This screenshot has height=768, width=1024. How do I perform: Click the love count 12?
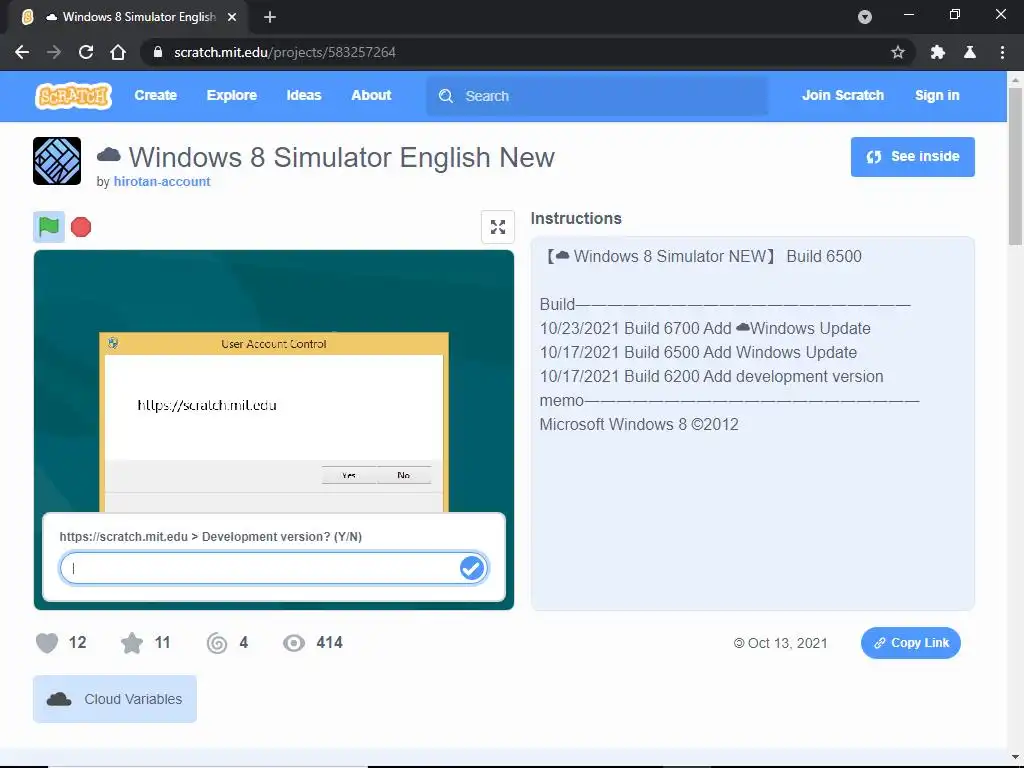click(77, 643)
